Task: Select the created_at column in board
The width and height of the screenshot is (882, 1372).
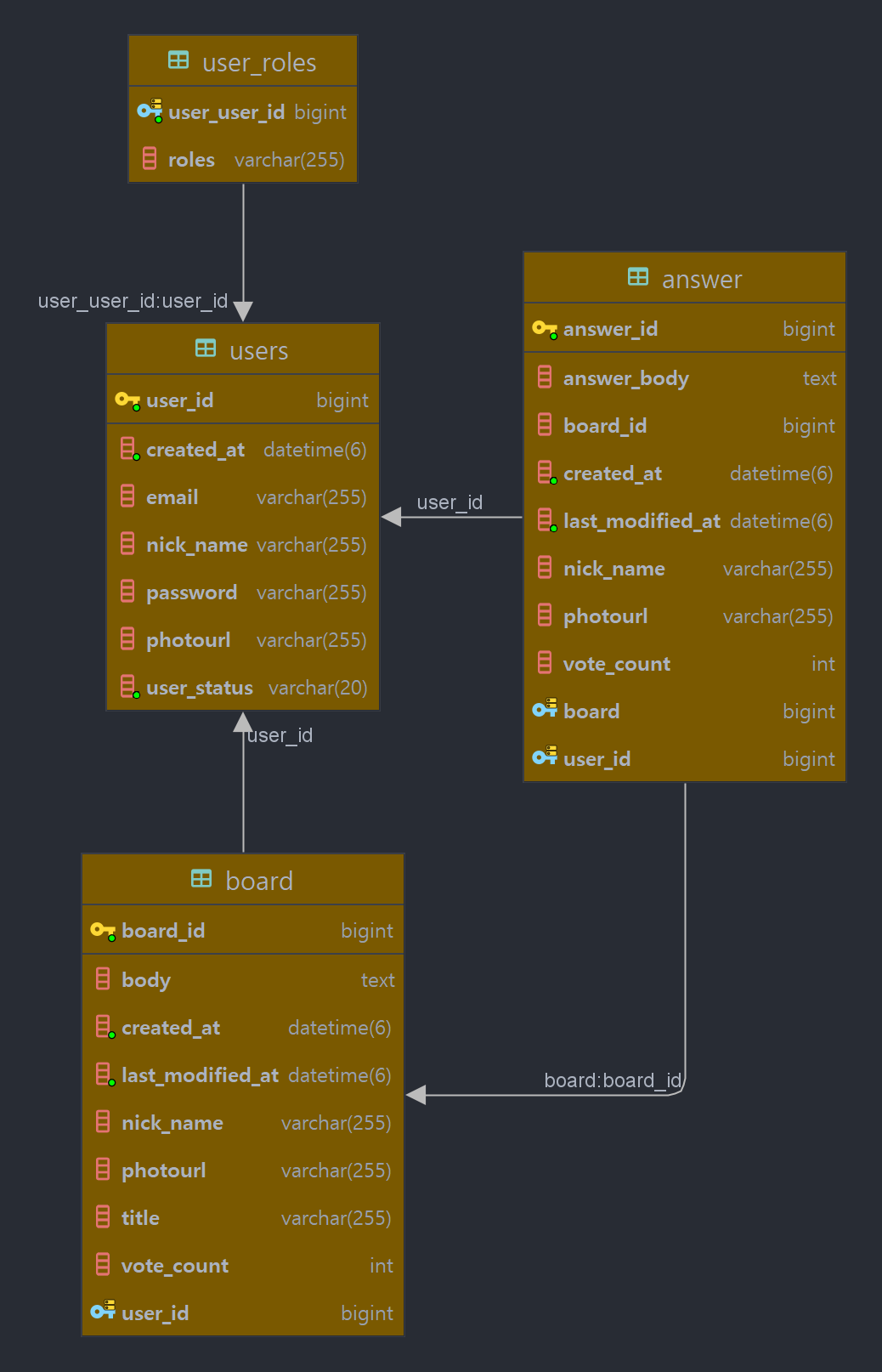Action: coord(171,1028)
